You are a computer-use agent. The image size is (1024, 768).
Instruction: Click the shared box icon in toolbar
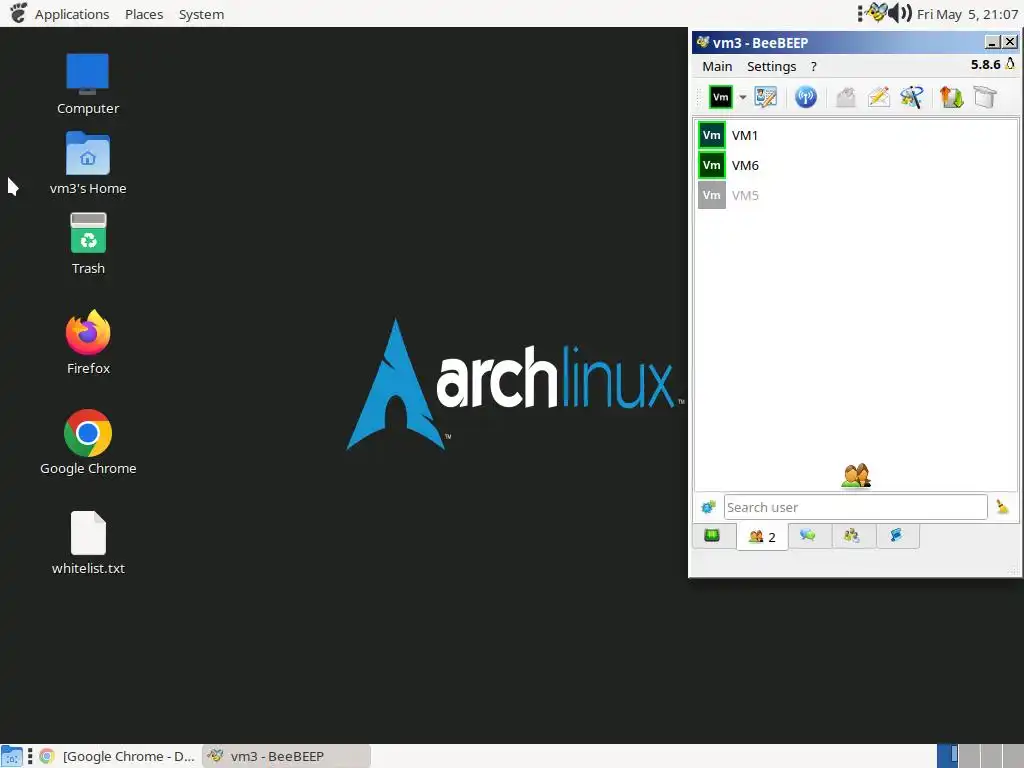click(x=985, y=97)
